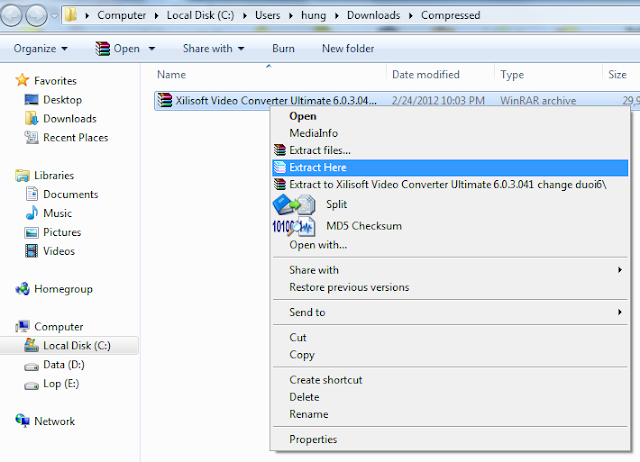Choose Open in the context menu

(x=450, y=116)
